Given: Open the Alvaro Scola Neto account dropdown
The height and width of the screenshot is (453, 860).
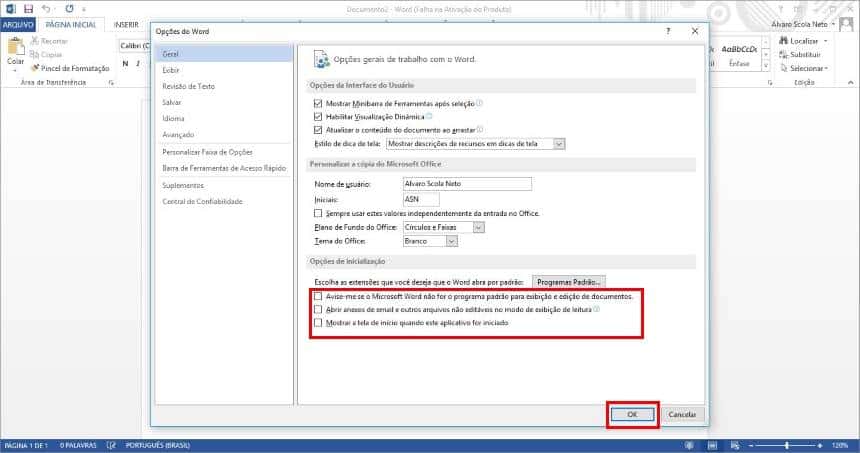Looking at the screenshot, I should click(x=833, y=24).
